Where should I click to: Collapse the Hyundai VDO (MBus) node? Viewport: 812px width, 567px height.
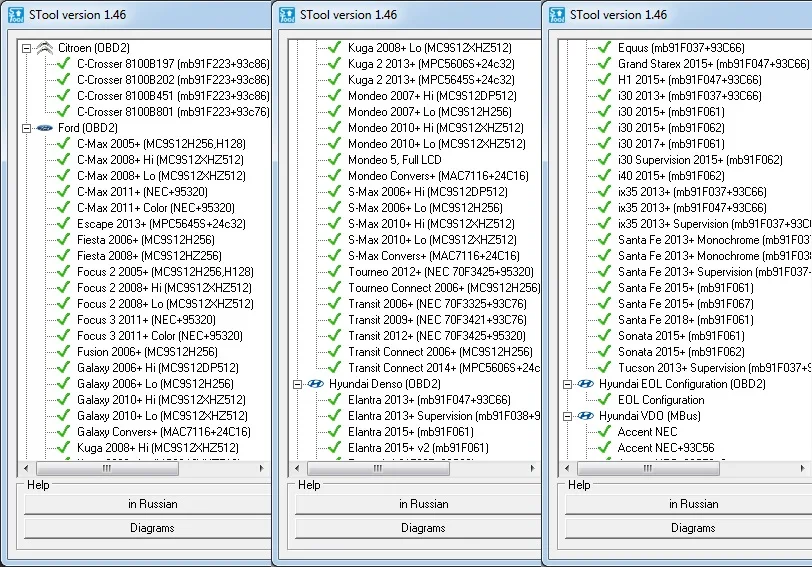pos(568,416)
